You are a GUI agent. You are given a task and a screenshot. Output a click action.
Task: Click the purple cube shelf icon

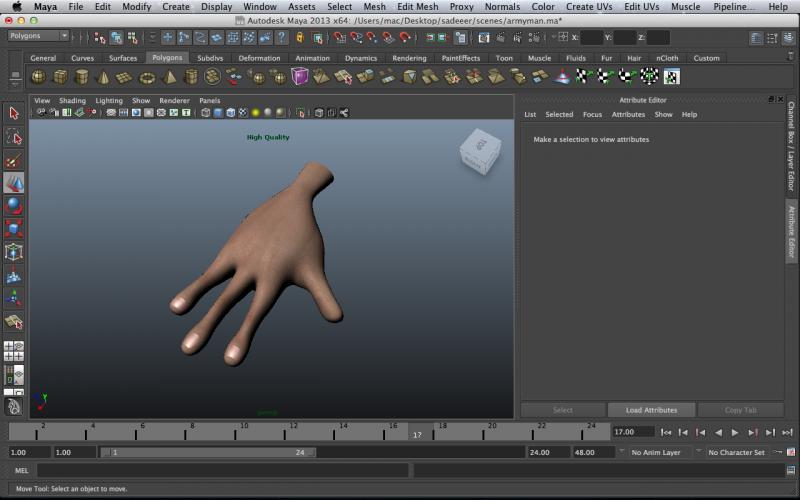300,77
